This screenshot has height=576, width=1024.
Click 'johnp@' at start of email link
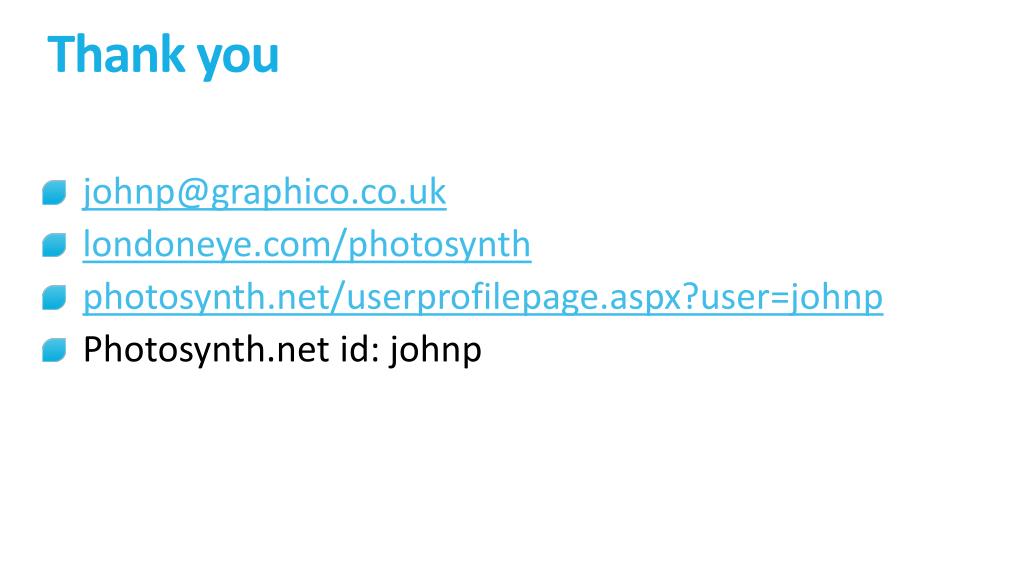(146, 193)
